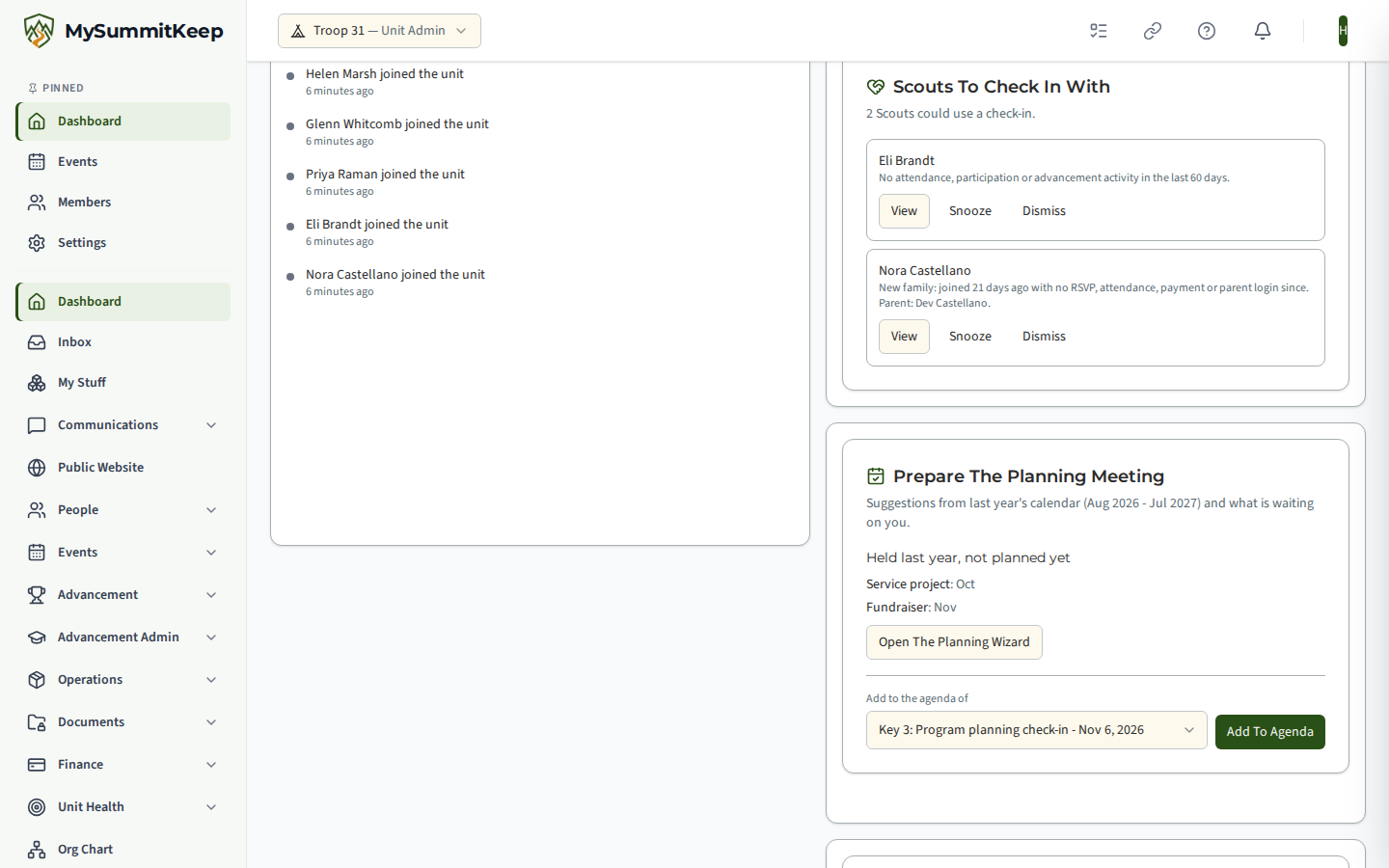Click the home icon of pinned Dashboard
Image resolution: width=1389 pixels, height=868 pixels.
(37, 122)
